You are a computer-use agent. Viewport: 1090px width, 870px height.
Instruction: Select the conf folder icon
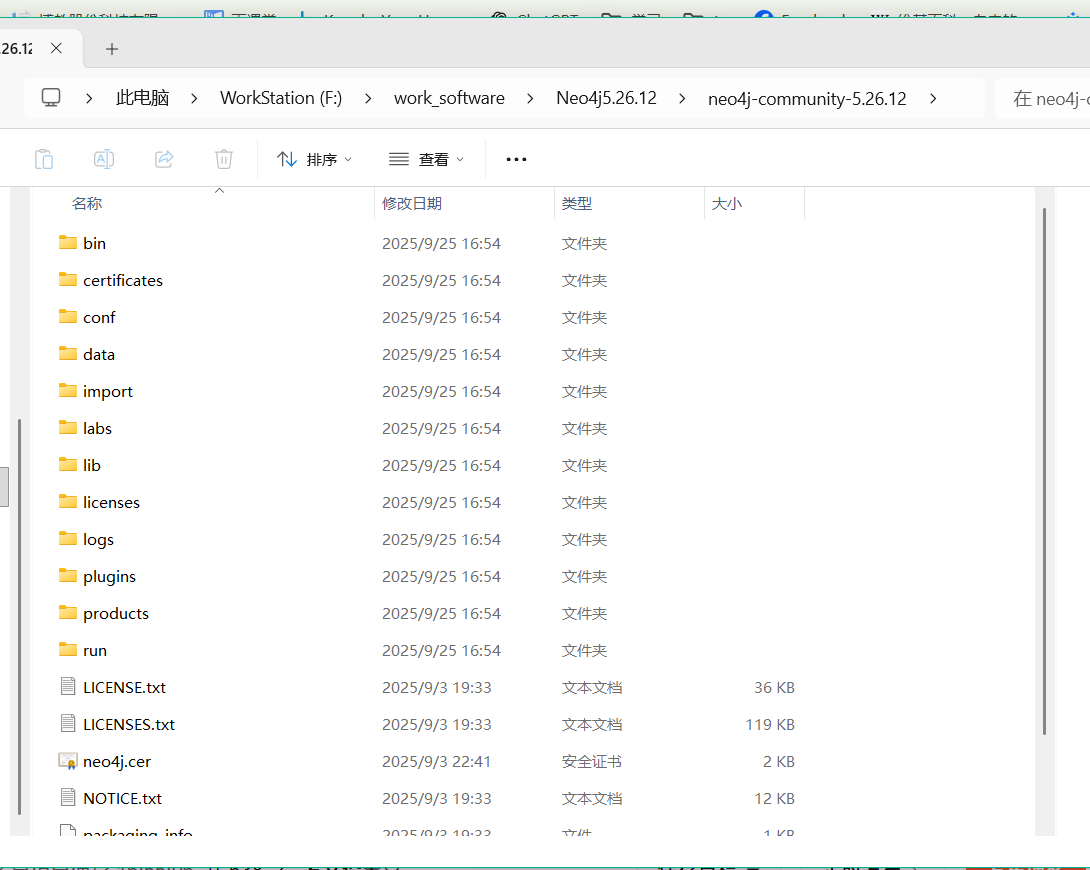click(67, 317)
